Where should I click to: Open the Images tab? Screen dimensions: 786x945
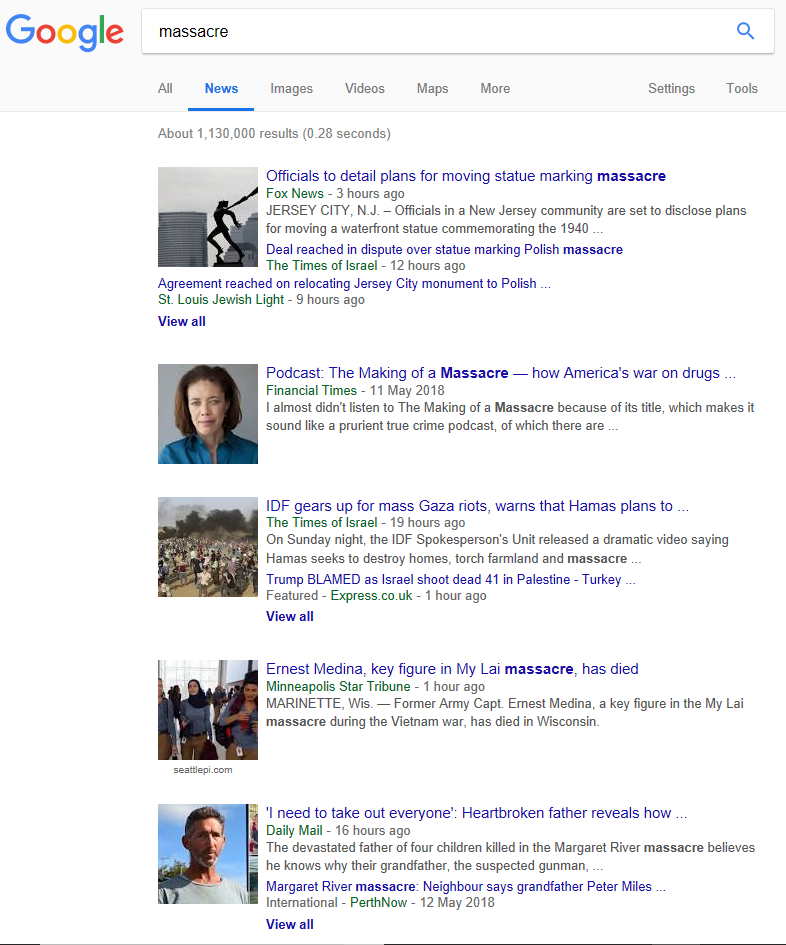291,89
